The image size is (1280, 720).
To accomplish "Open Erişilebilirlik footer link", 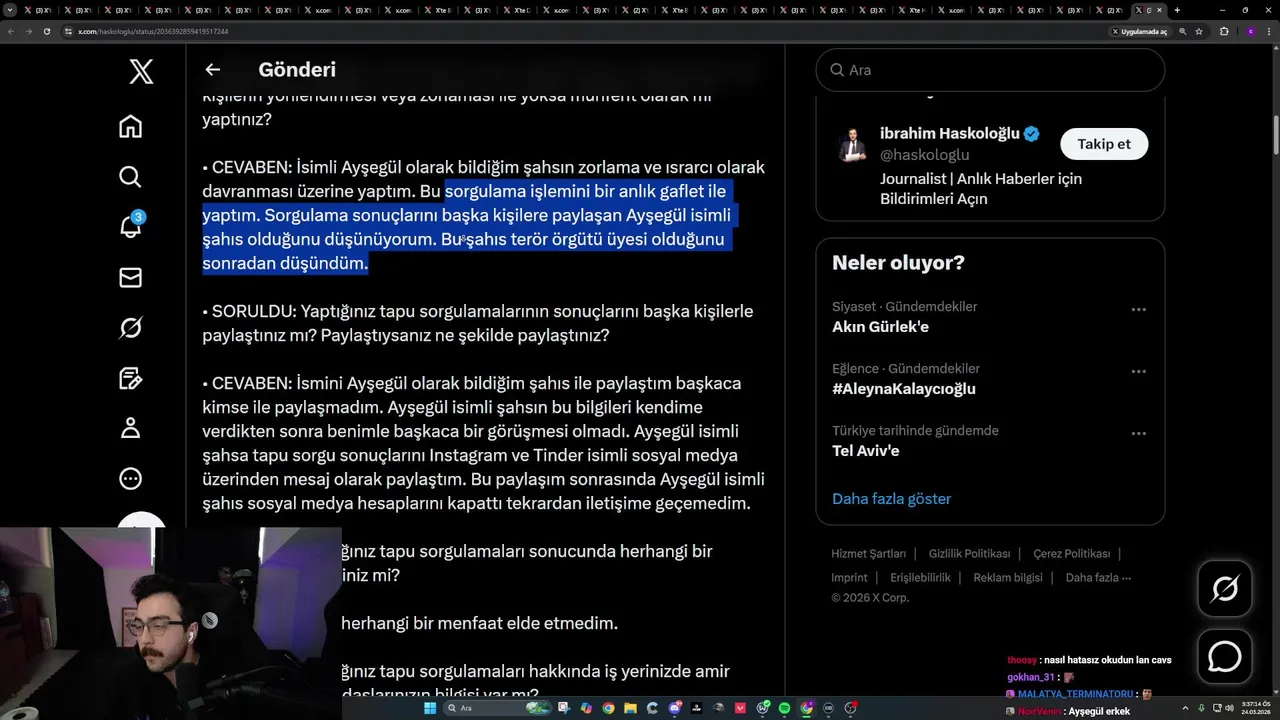I will (920, 578).
